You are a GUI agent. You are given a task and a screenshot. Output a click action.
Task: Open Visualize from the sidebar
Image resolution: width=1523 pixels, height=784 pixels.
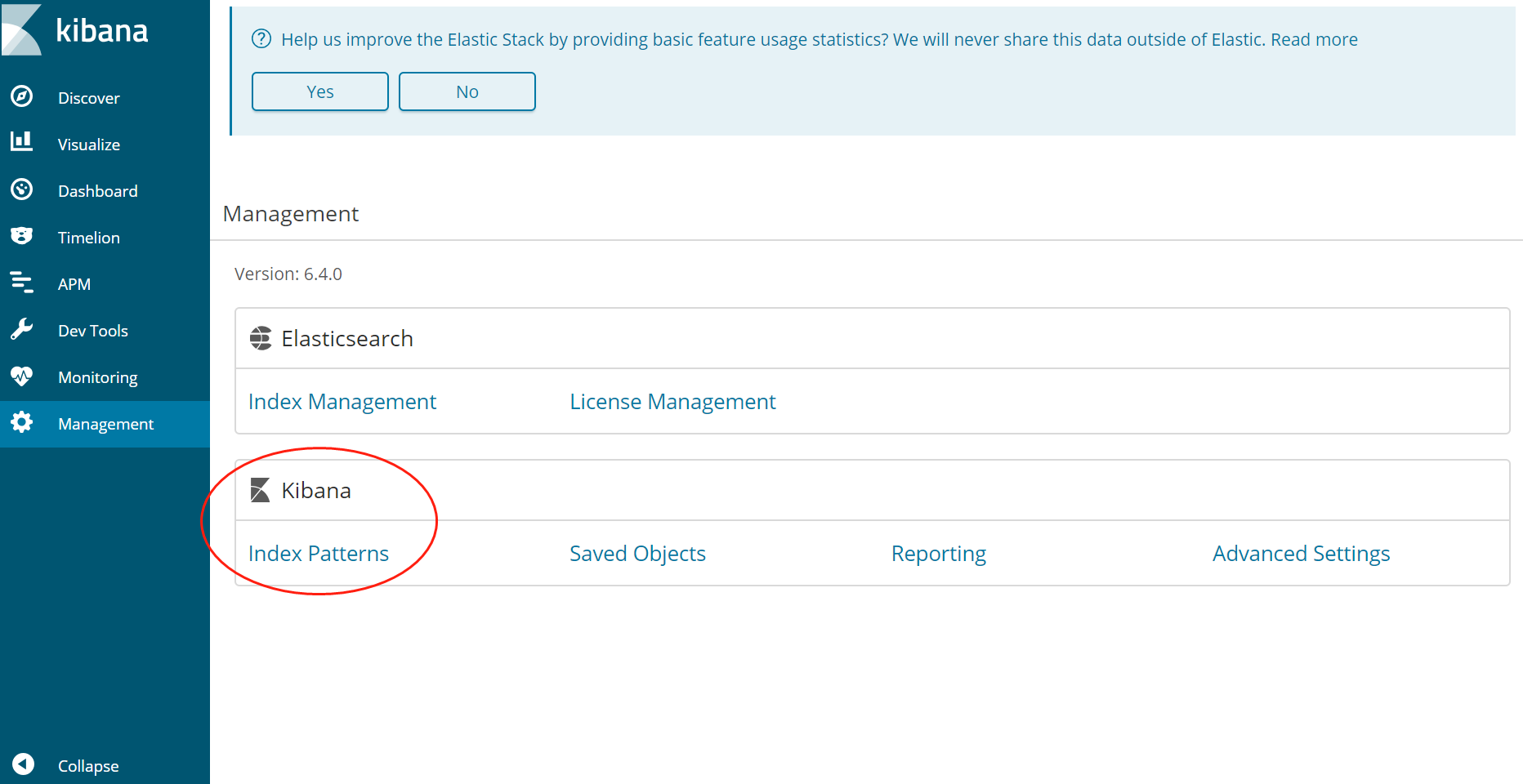pos(88,145)
